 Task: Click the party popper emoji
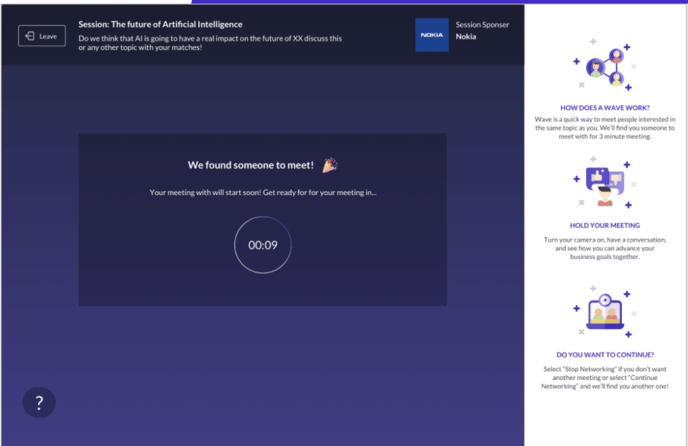click(330, 165)
